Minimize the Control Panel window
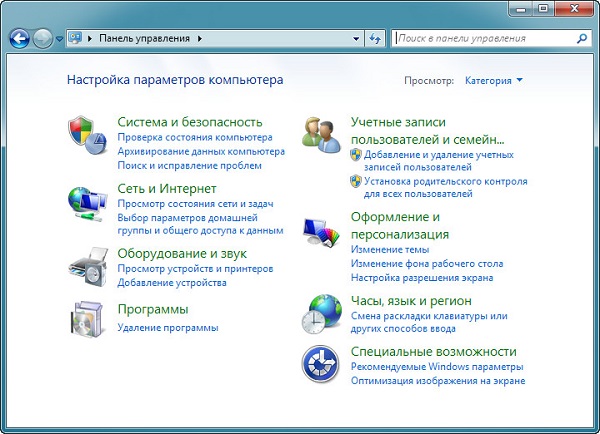Viewport: 600px width, 434px height. click(521, 8)
